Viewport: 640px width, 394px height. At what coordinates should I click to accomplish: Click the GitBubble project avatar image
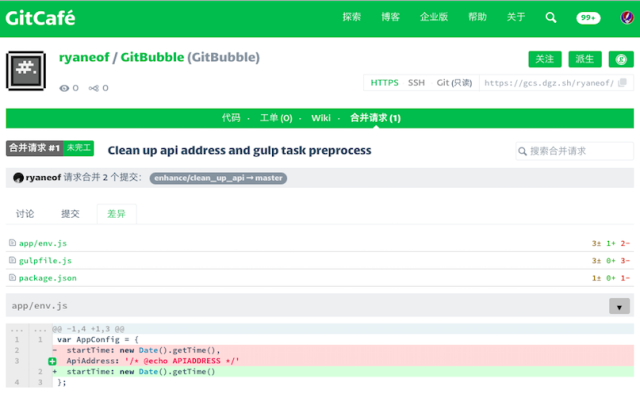tap(26, 71)
